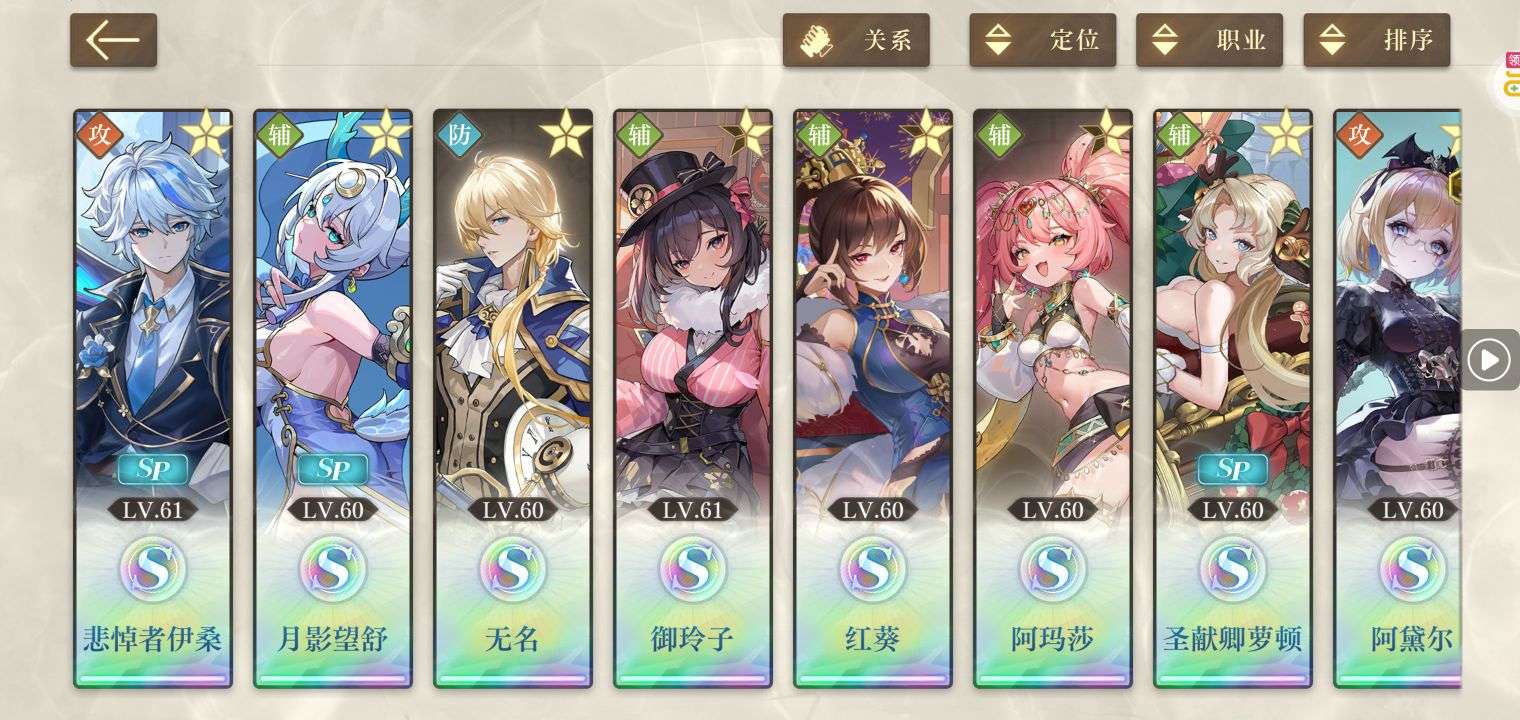Go back using the arrow button
Viewport: 1520px width, 720px height.
tap(113, 40)
